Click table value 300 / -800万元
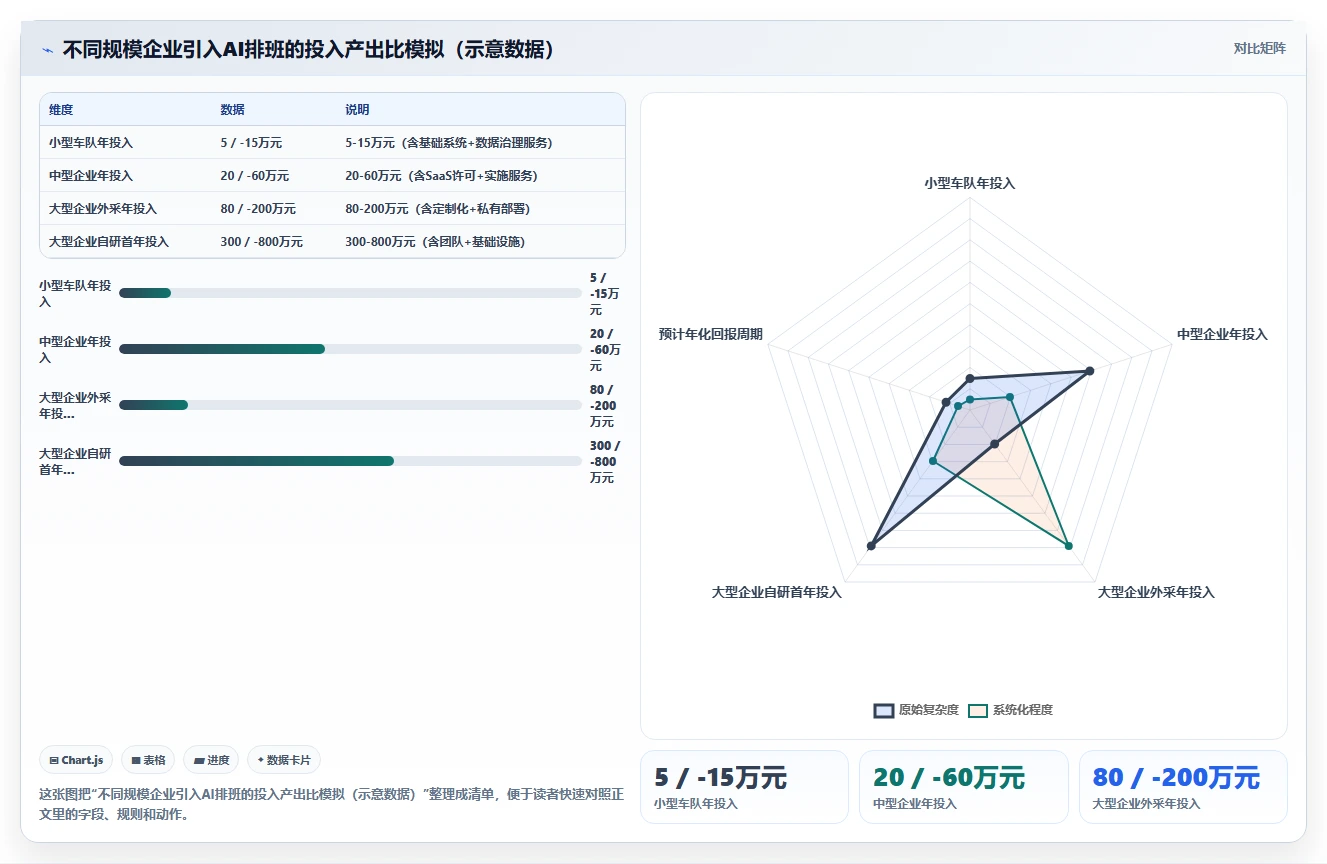 [262, 242]
